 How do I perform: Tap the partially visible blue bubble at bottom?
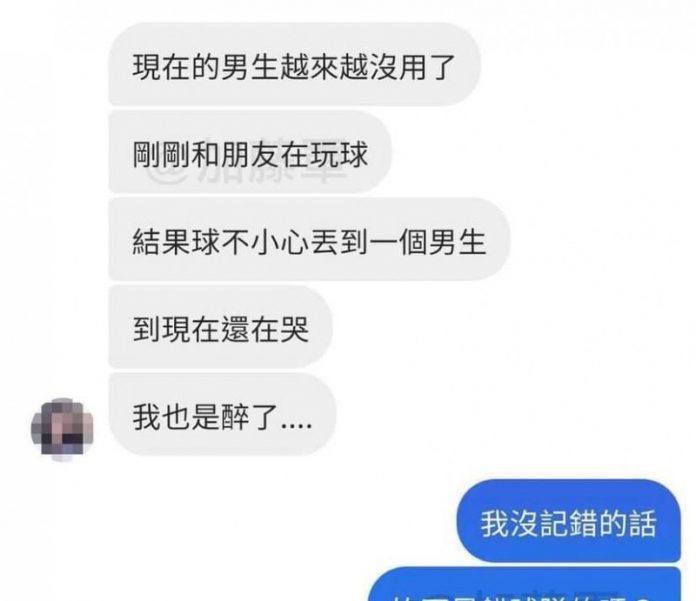526,584
